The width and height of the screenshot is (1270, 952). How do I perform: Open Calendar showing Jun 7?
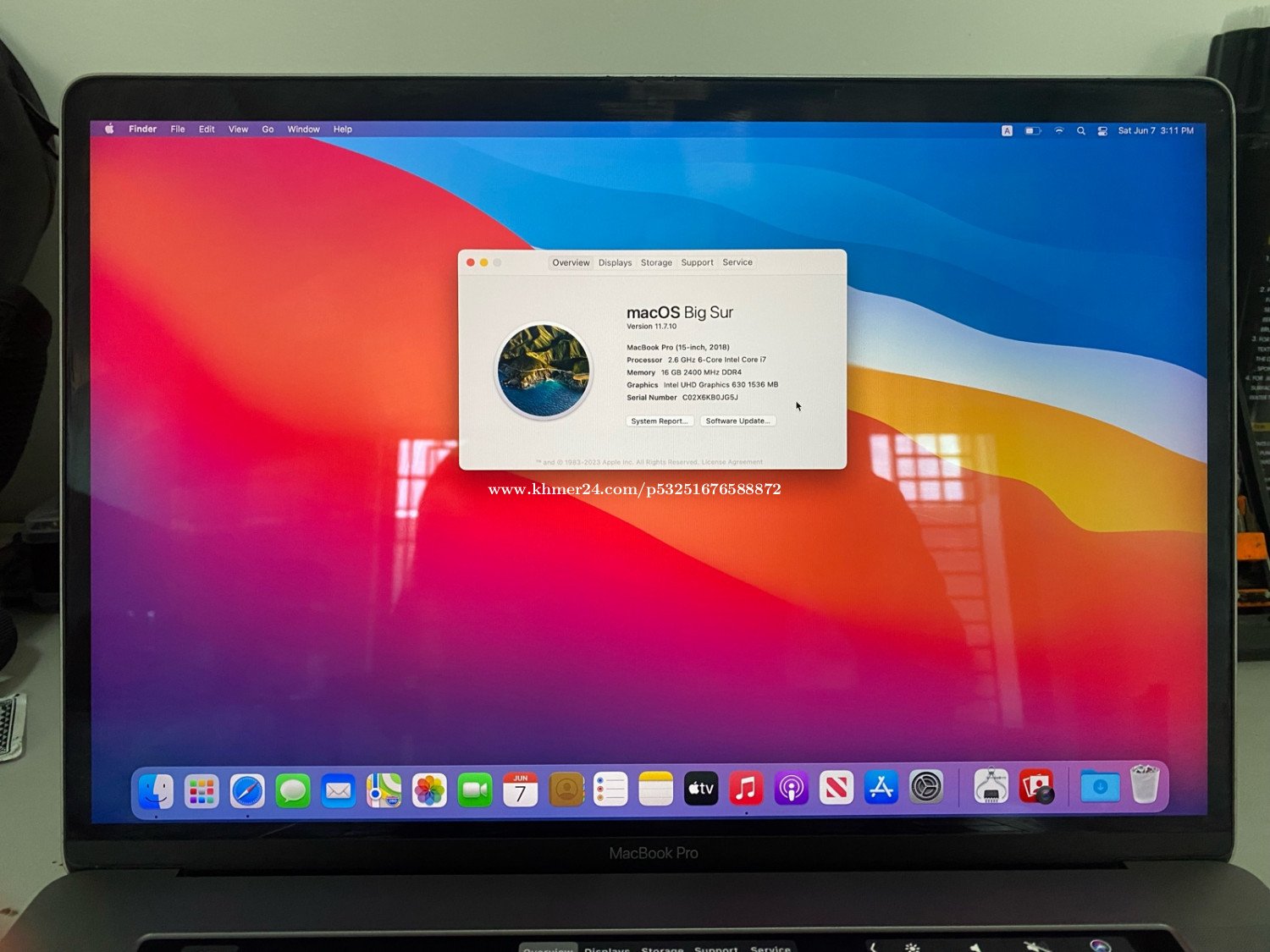click(520, 790)
